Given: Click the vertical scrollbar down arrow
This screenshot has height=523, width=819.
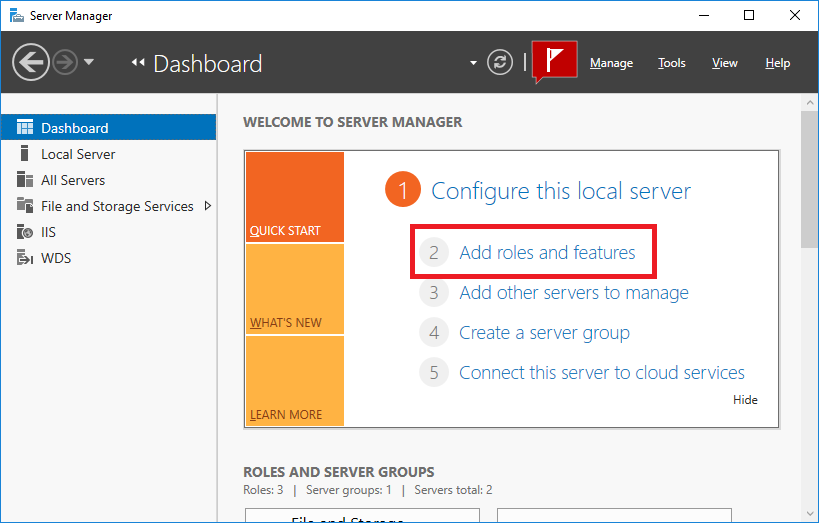Looking at the screenshot, I should (x=810, y=514).
